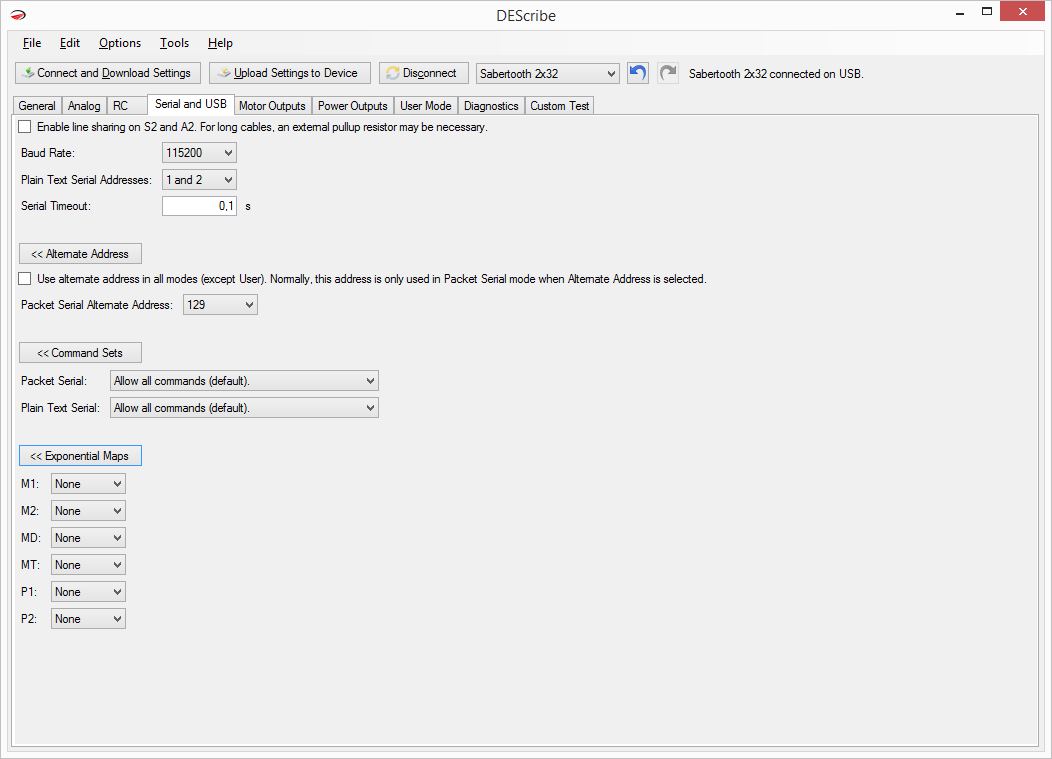The height and width of the screenshot is (759, 1052).
Task: Open the Sabertooth 2x32 device selector
Action: pyautogui.click(x=547, y=73)
